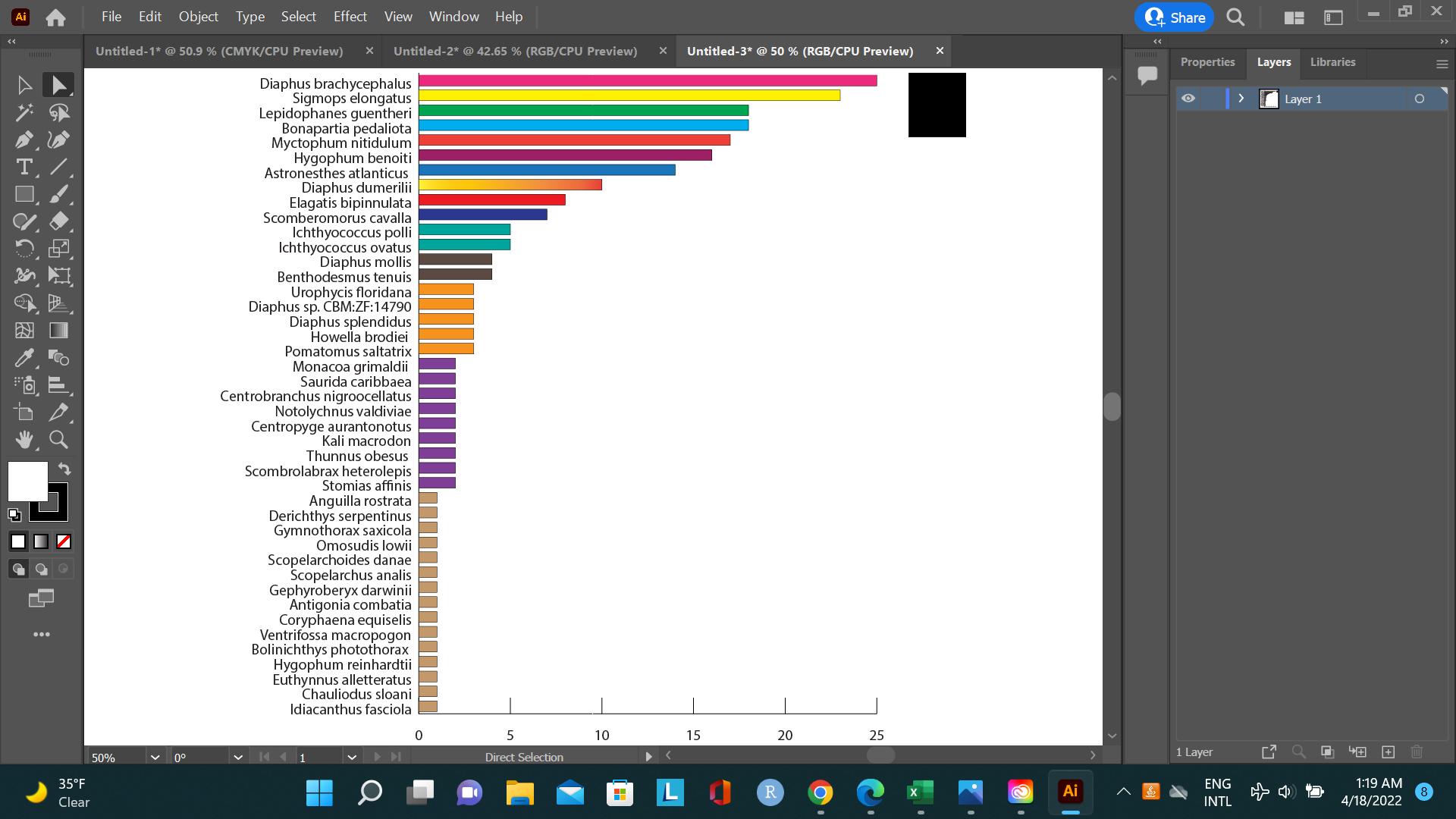Select the Eyedropper tool
This screenshot has height=819, width=1456.
click(24, 358)
